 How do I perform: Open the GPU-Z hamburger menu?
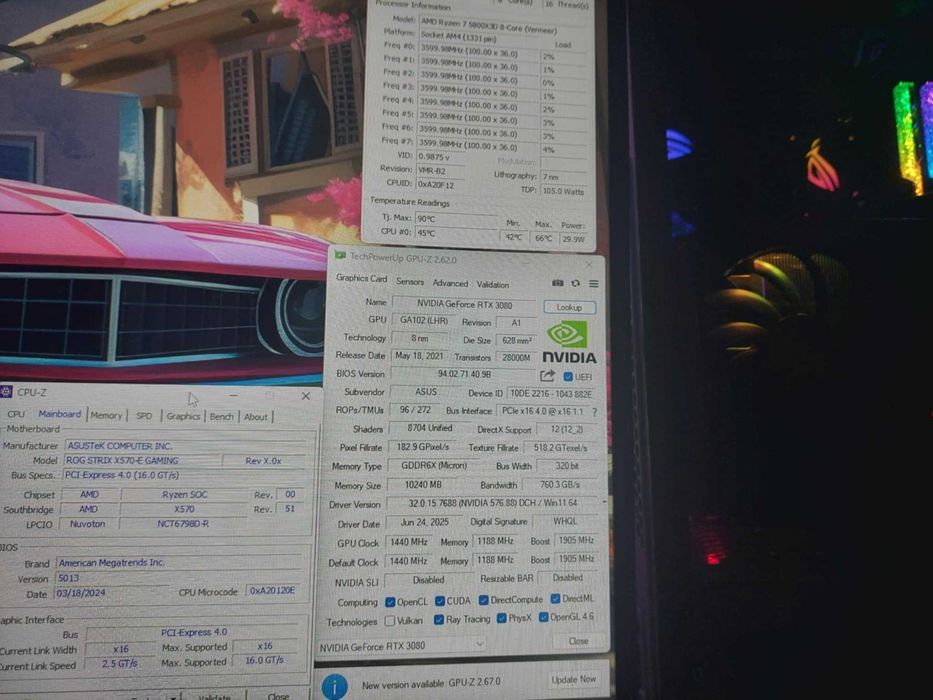pos(593,284)
